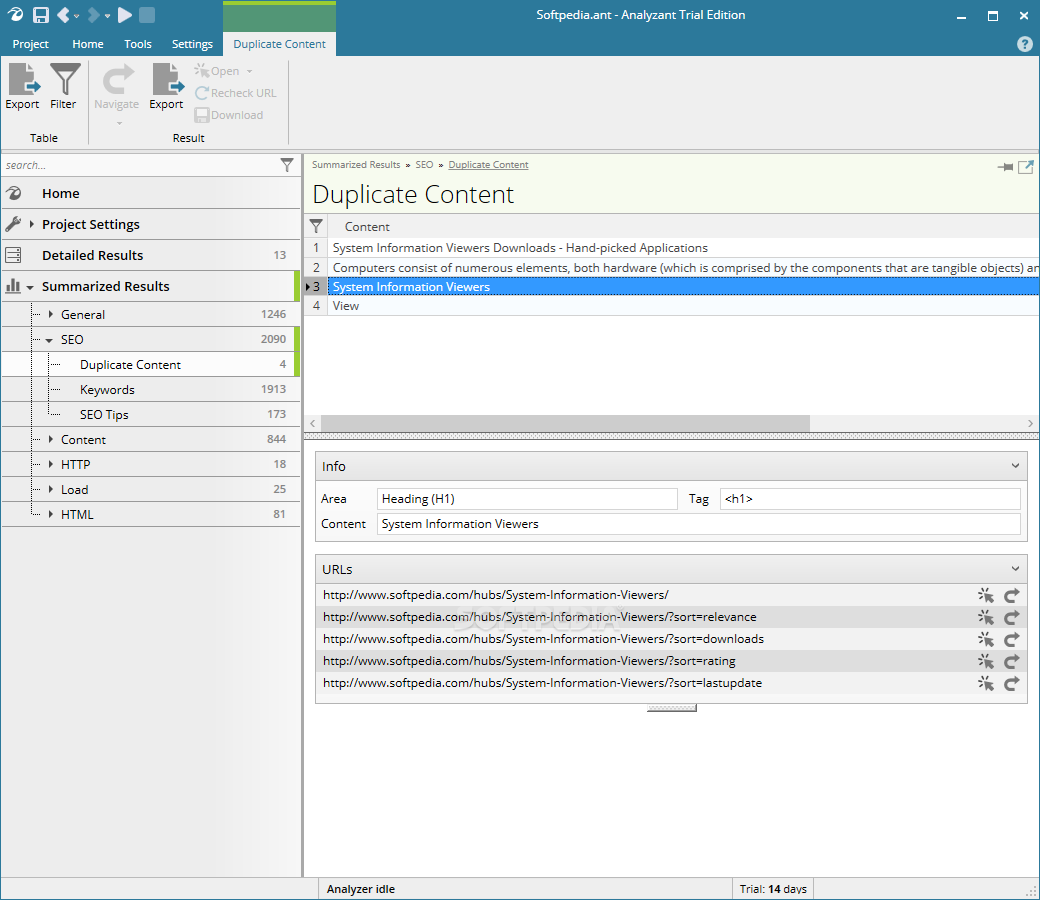The height and width of the screenshot is (900, 1040).
Task: Go forward with the right arrow icon
Action: click(x=94, y=15)
